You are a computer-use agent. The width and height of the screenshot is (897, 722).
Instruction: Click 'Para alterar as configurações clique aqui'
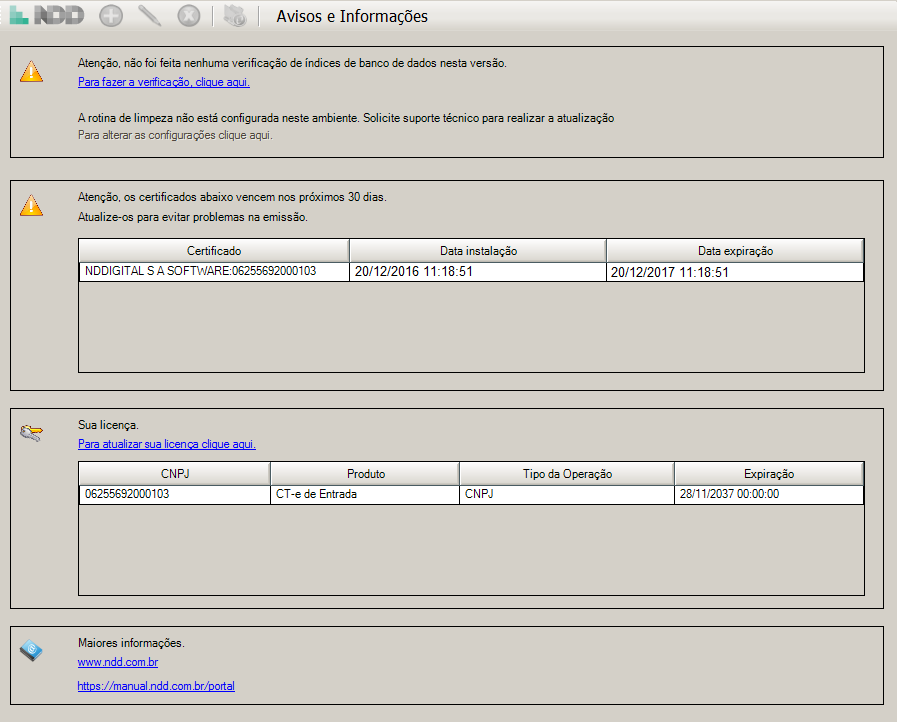pyautogui.click(x=175, y=135)
